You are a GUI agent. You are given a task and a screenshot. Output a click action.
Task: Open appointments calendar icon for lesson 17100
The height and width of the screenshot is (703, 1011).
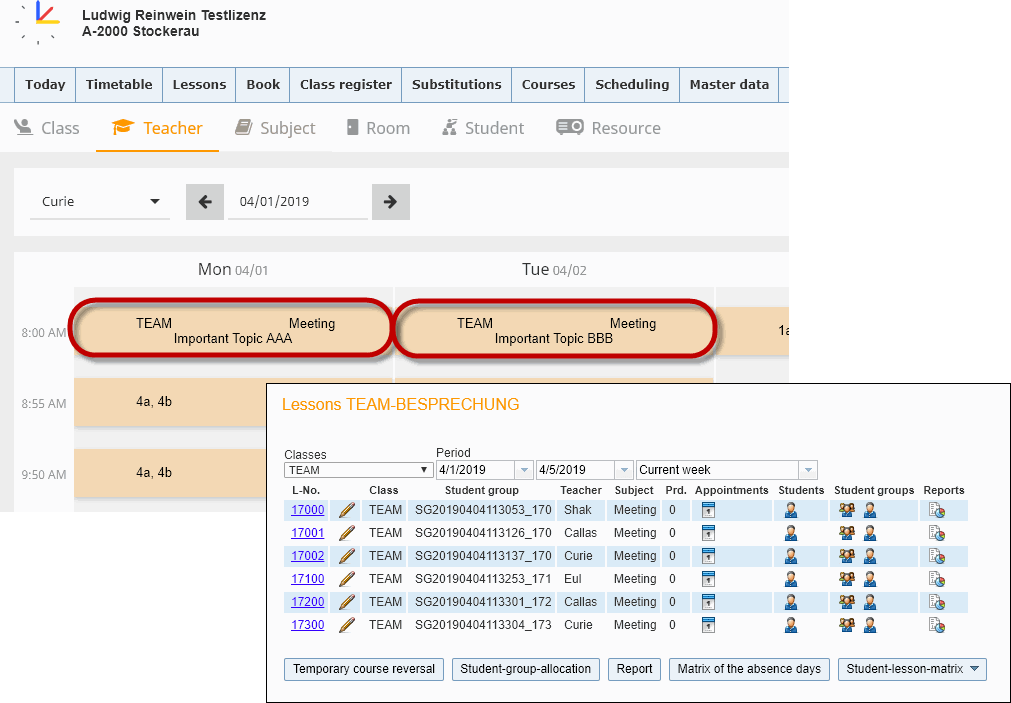point(708,579)
